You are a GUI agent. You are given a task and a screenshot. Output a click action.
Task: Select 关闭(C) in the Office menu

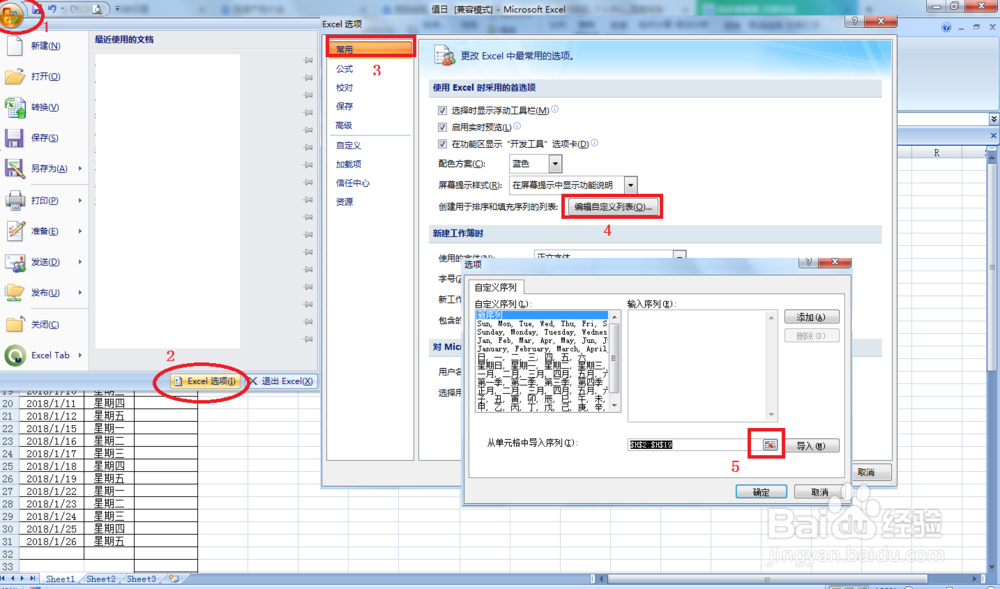[45, 324]
